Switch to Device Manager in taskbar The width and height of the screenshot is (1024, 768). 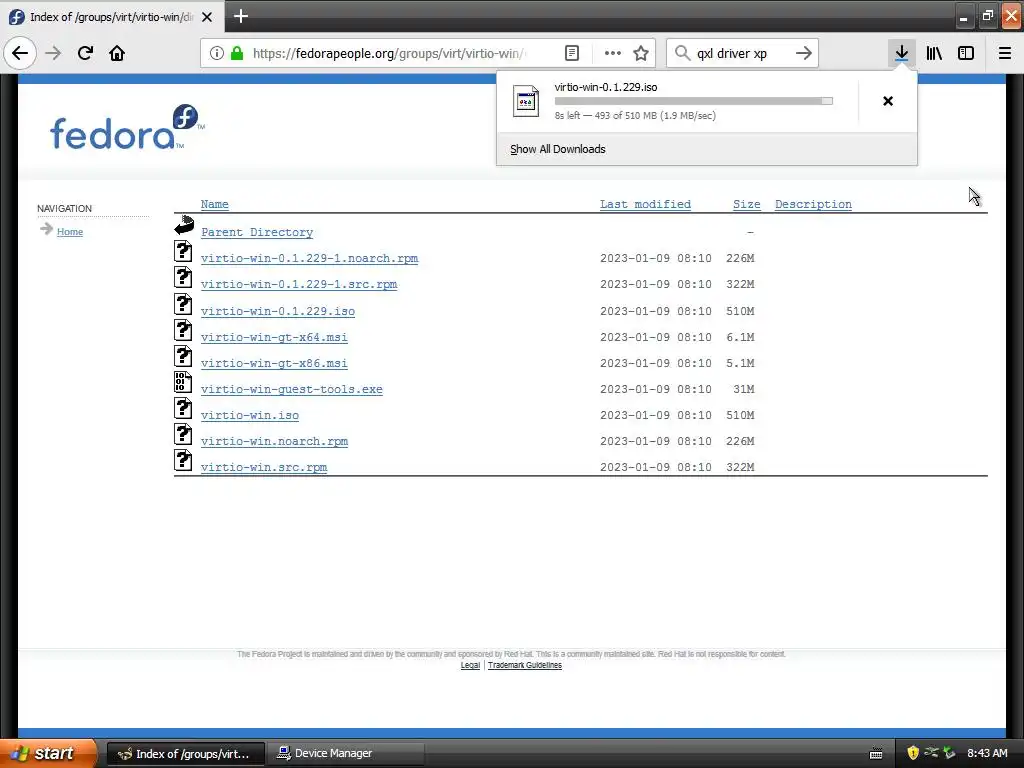[345, 753]
